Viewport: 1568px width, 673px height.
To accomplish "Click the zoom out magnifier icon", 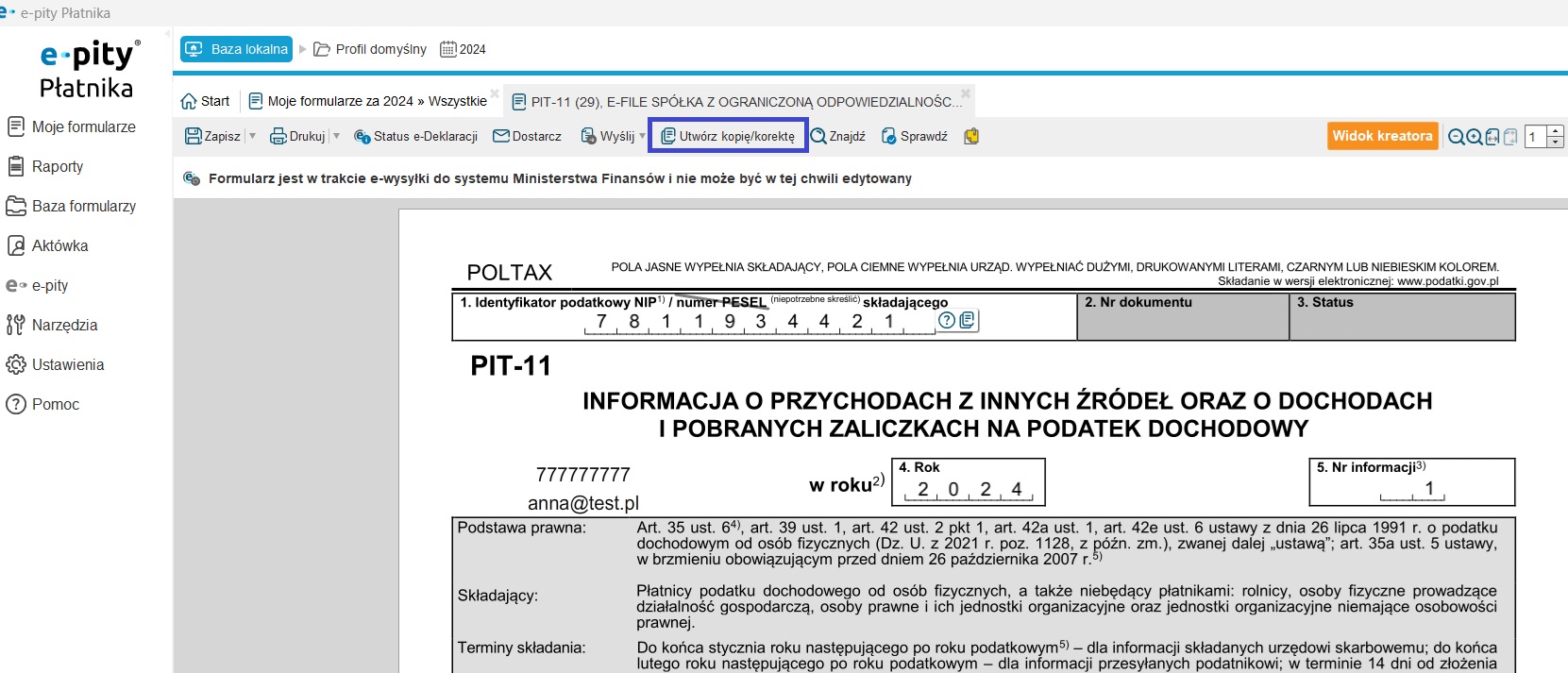I will 1456,137.
